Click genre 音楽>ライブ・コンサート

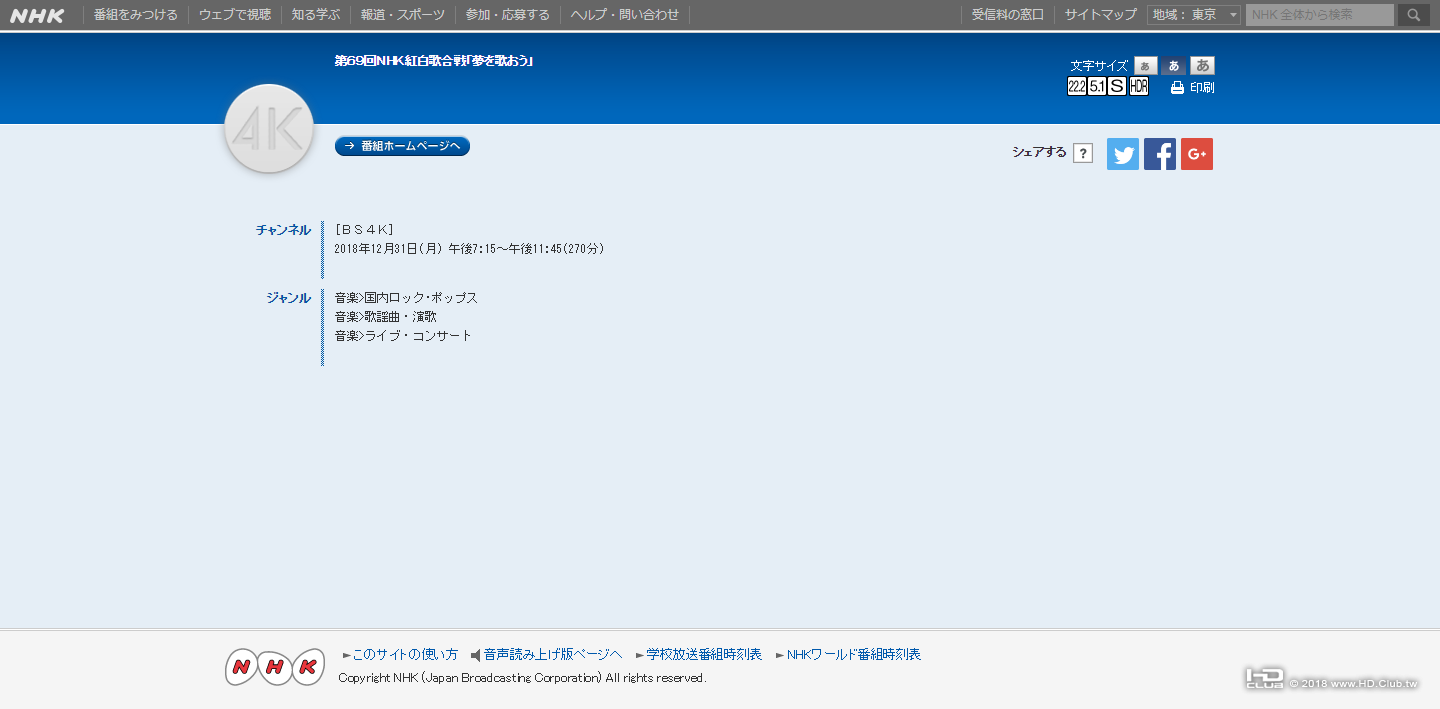pyautogui.click(x=403, y=336)
